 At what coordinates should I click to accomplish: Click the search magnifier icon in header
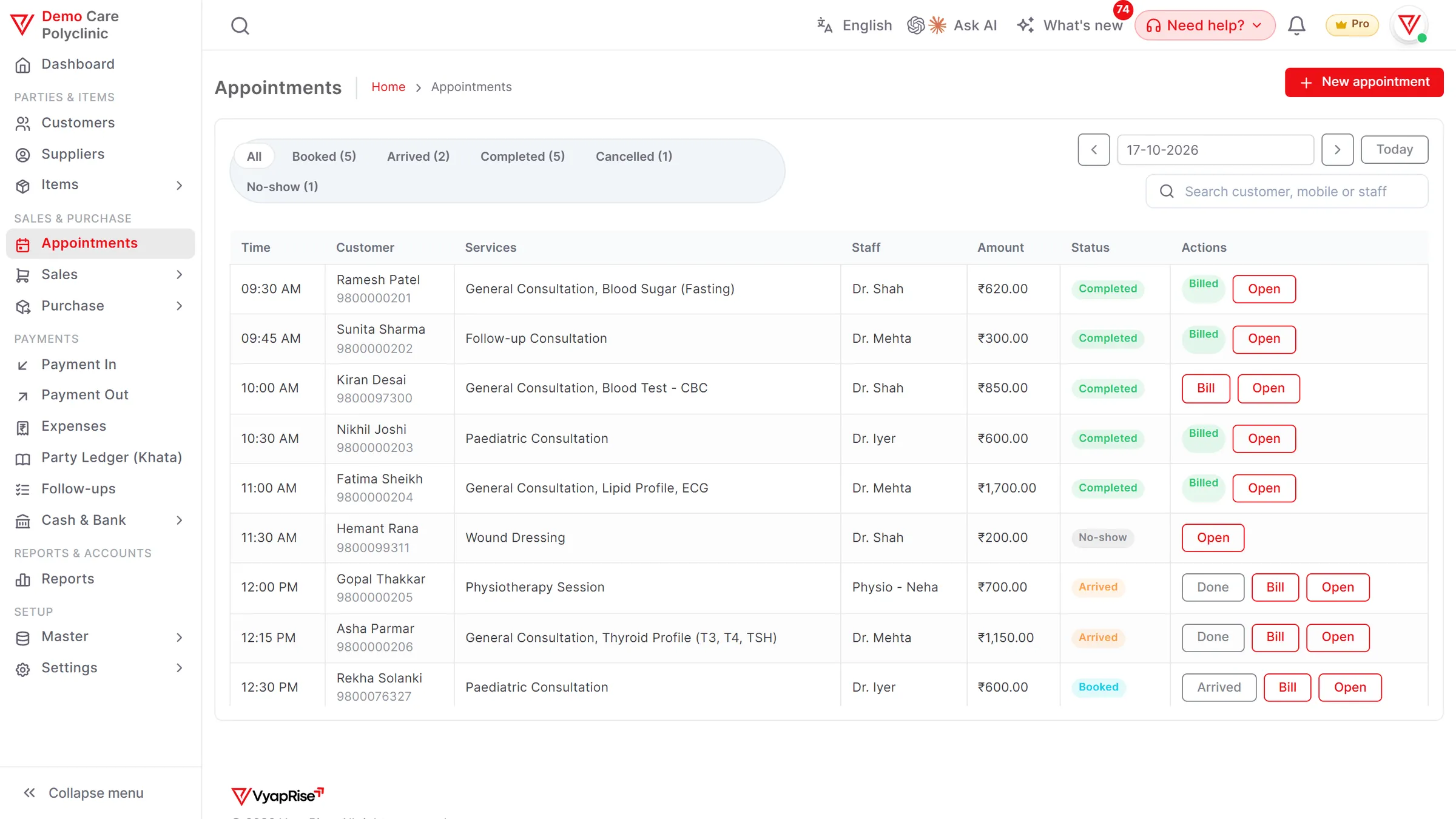[x=240, y=25]
